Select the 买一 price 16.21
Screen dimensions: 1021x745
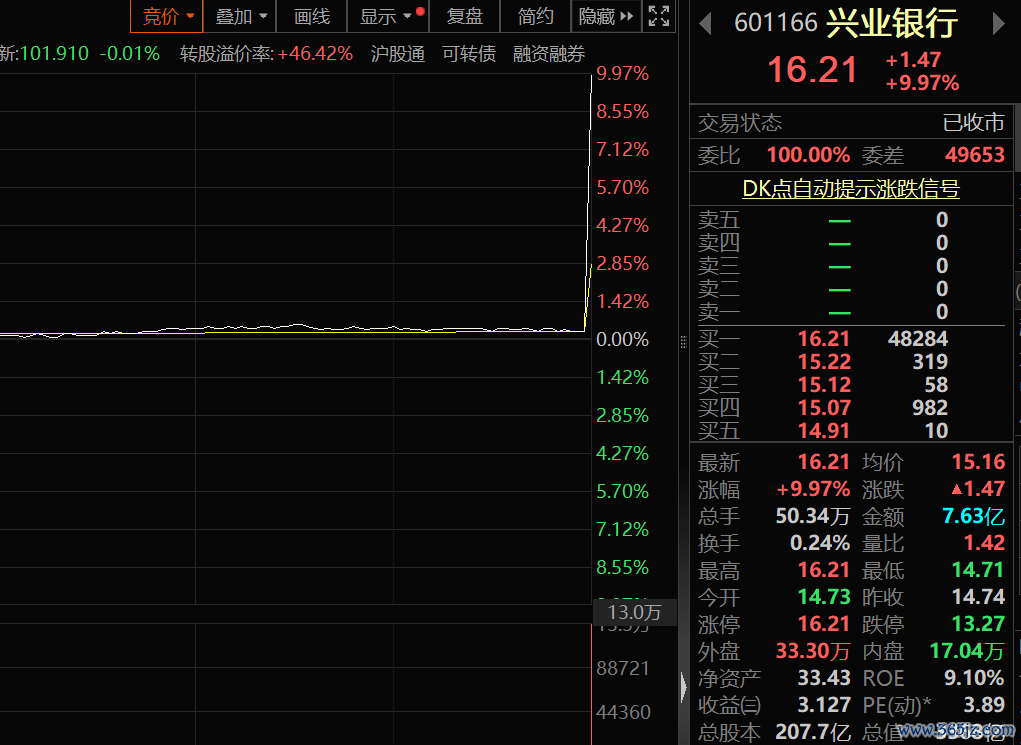[824, 339]
